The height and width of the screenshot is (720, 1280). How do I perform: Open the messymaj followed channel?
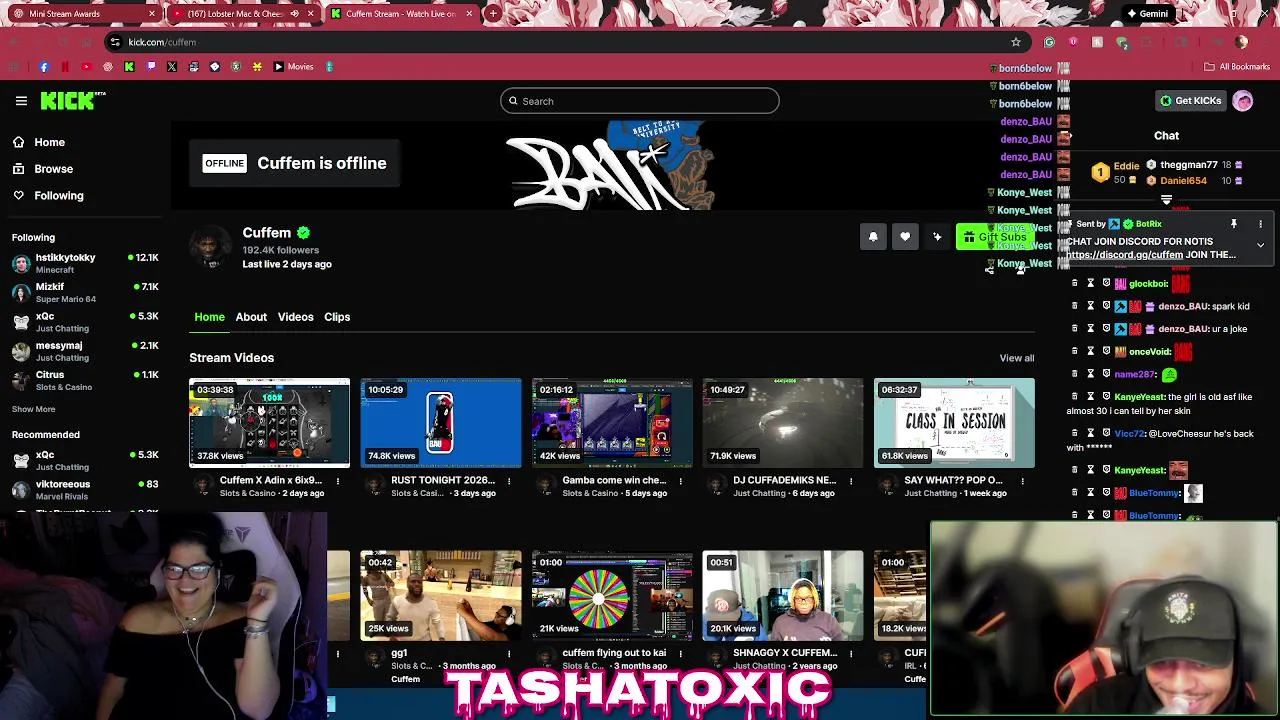(x=85, y=351)
